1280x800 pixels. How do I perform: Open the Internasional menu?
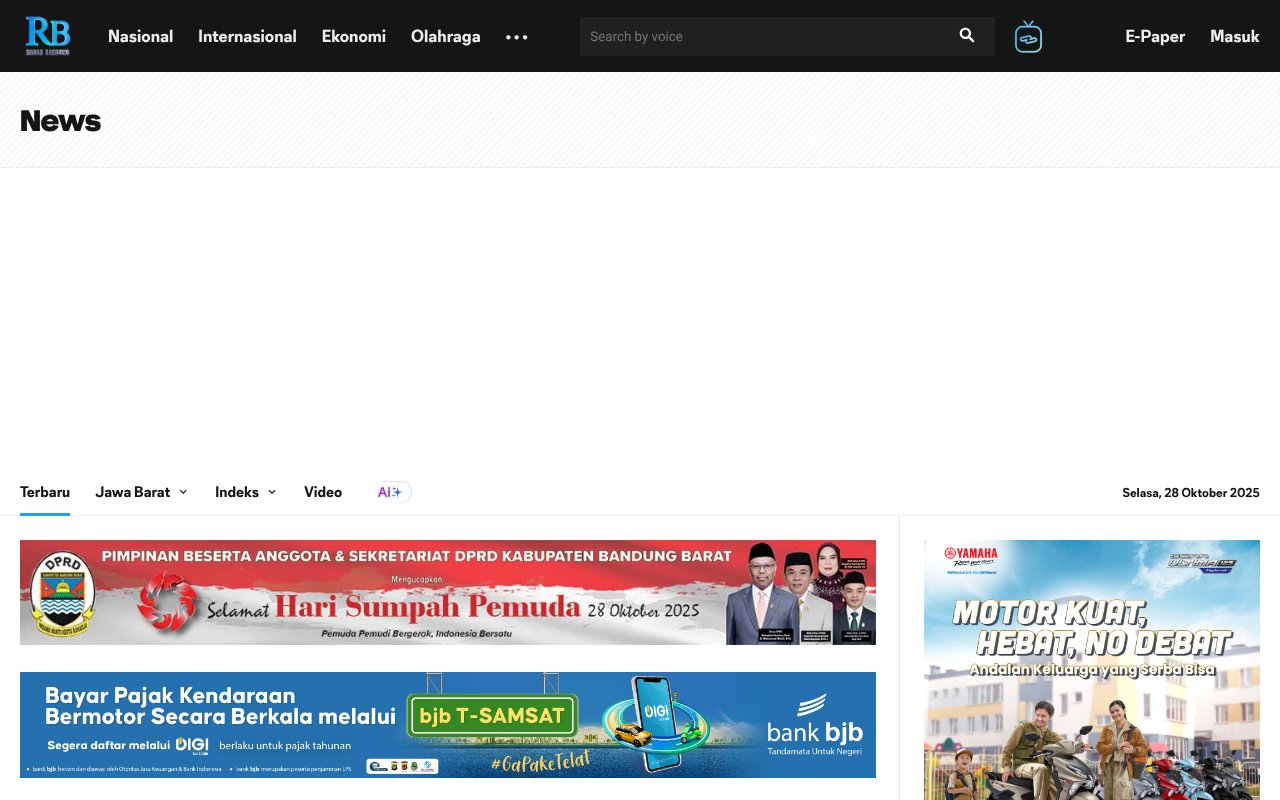coord(247,36)
